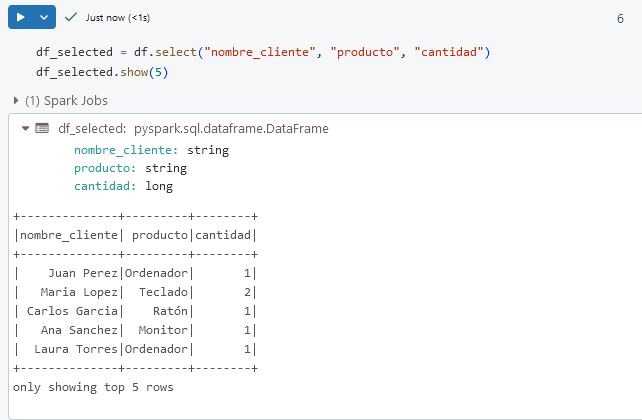Open the df_selected DataFrame name link

point(91,128)
